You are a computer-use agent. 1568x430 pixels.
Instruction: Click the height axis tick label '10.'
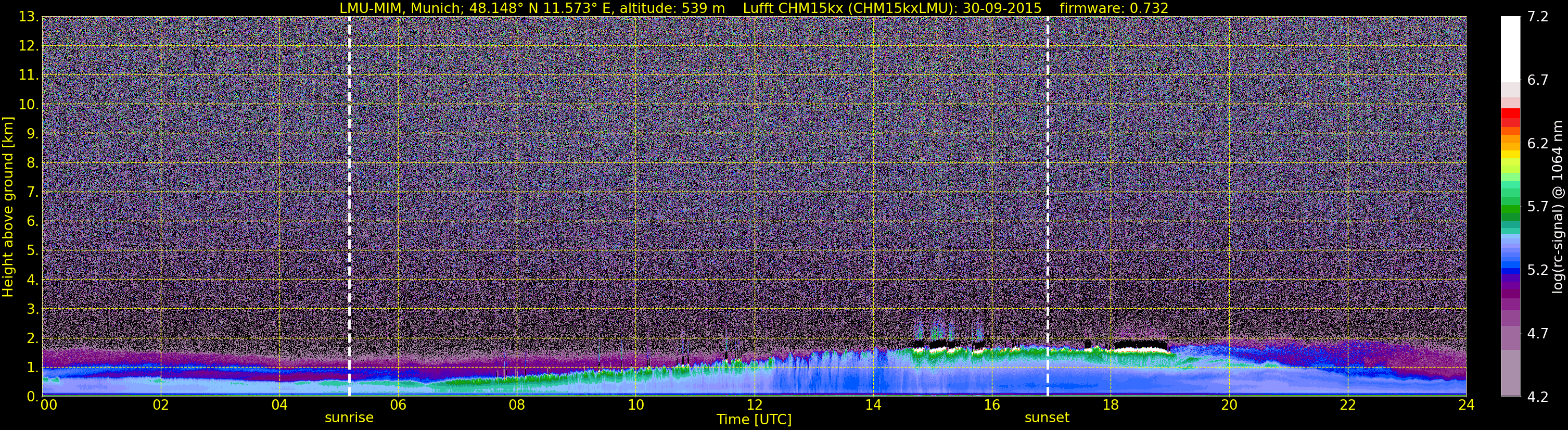point(29,104)
